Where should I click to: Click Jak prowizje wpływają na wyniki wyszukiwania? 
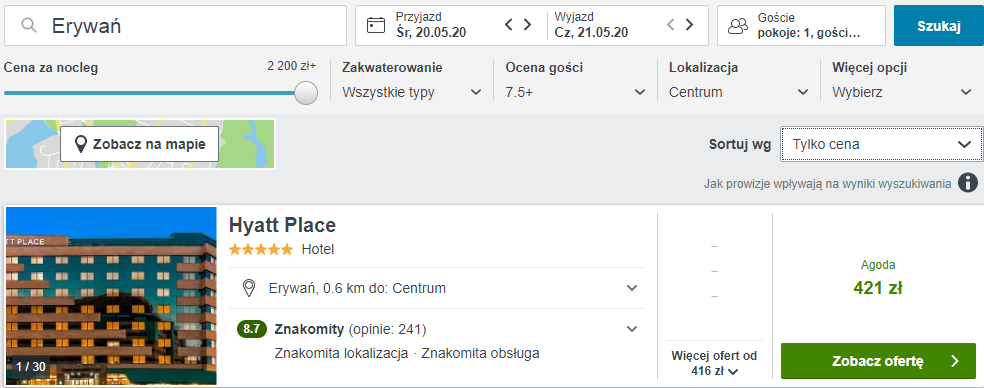(827, 184)
